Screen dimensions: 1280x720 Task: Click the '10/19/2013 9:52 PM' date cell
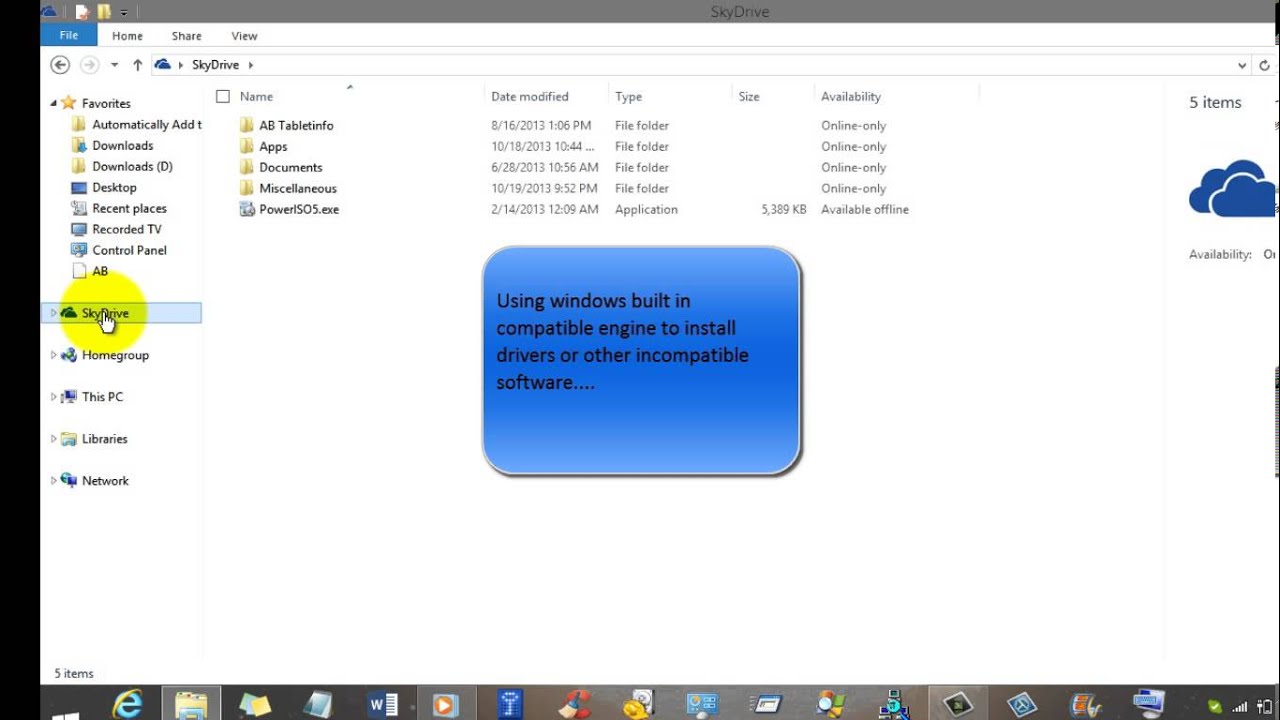coord(545,189)
